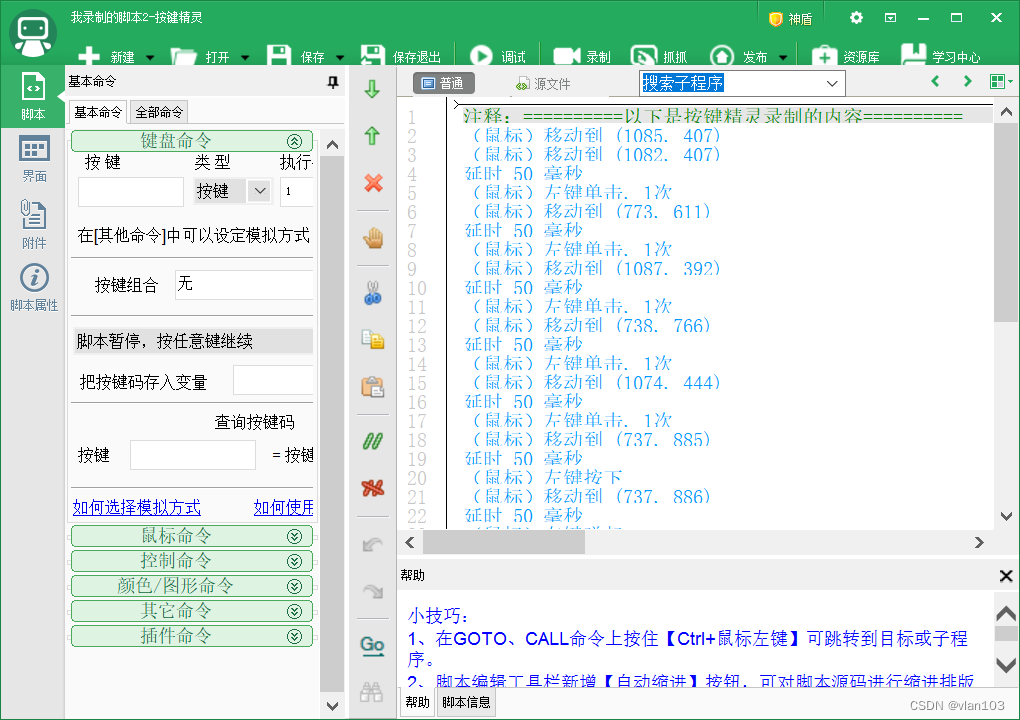Click the 执行 count field showing 1
Viewport: 1020px width, 720px height.
(x=297, y=192)
